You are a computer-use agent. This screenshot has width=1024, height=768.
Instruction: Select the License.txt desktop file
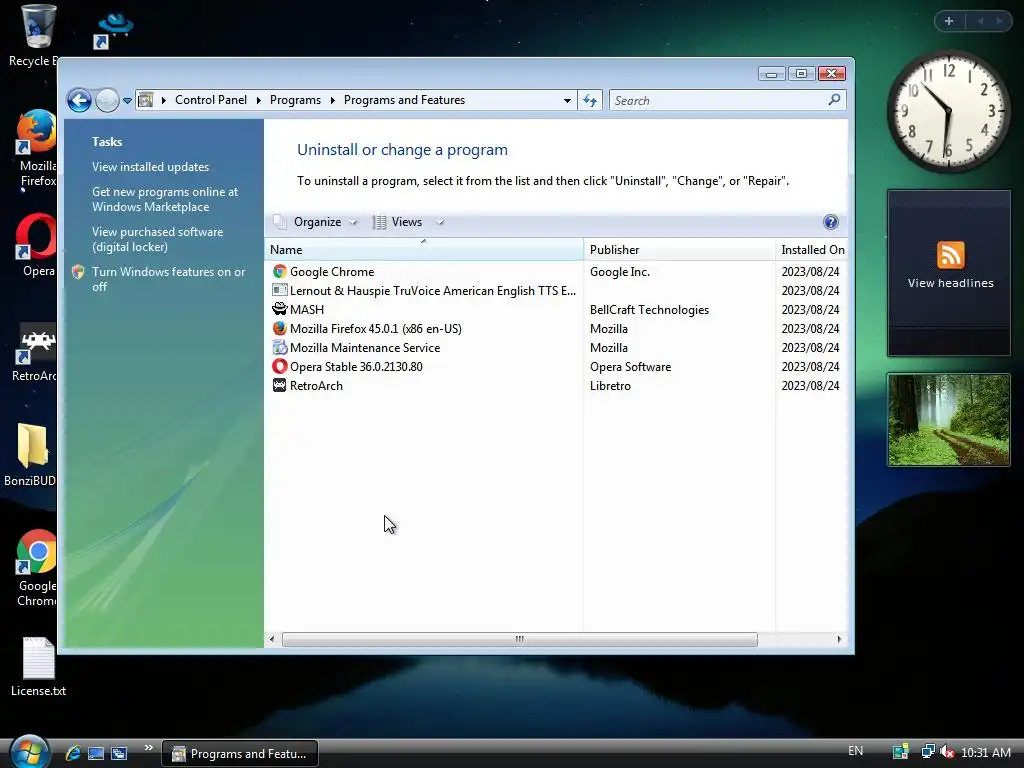tap(38, 667)
